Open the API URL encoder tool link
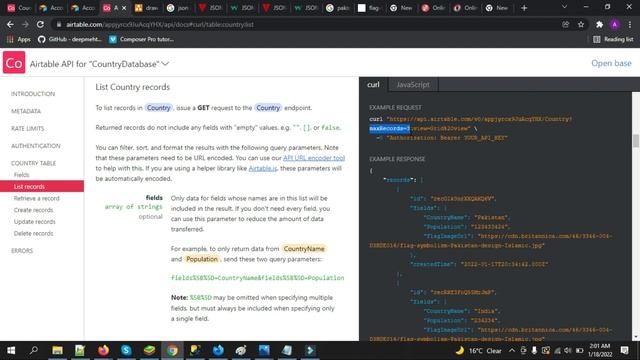This screenshot has height=360, width=640. (314, 158)
